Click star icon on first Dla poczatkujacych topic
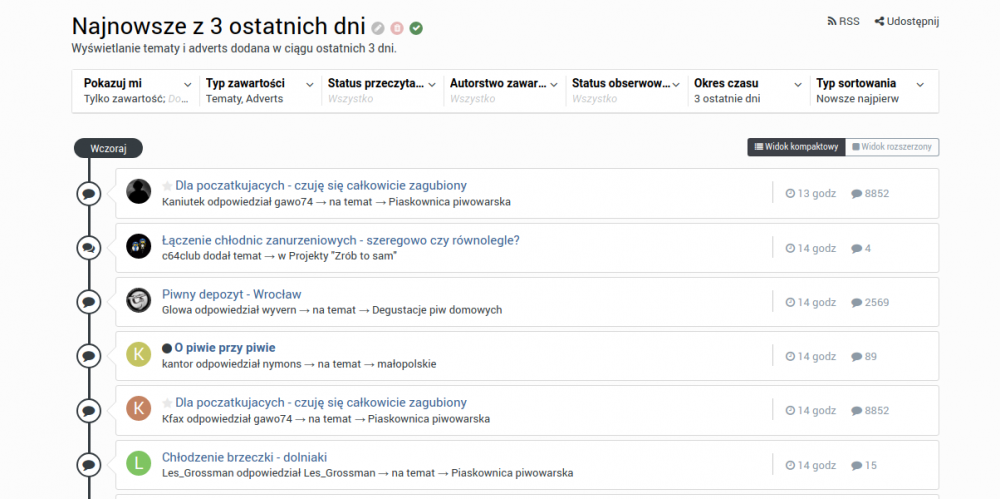 (167, 186)
